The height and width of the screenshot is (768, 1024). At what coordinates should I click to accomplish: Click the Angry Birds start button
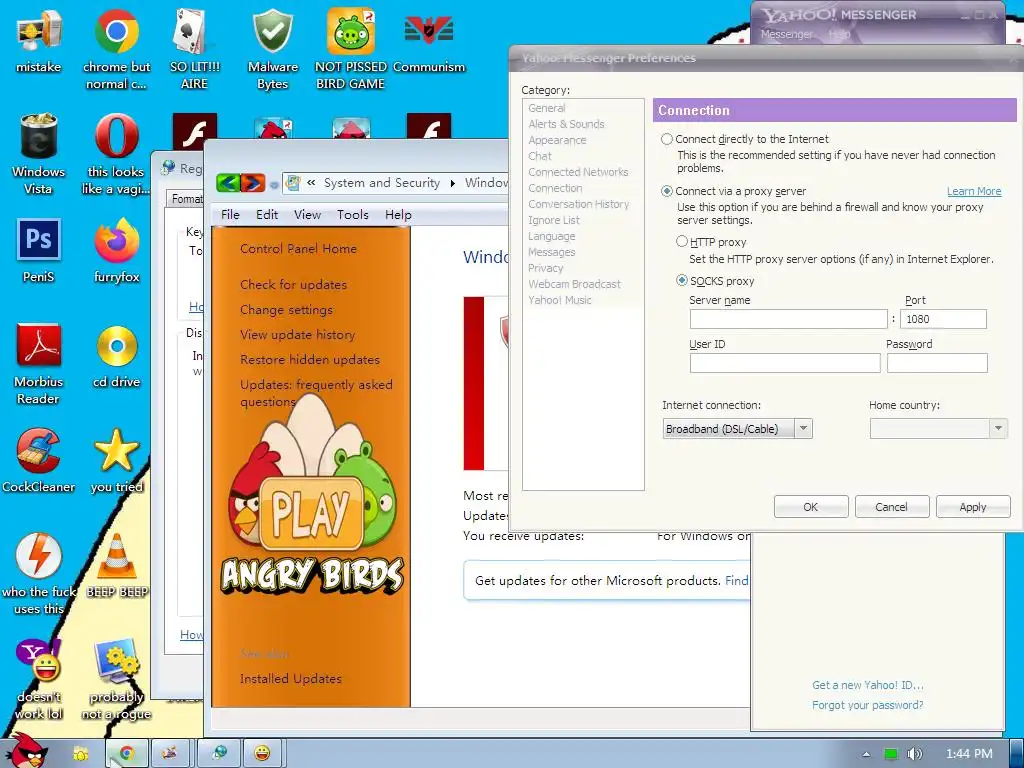point(27,751)
